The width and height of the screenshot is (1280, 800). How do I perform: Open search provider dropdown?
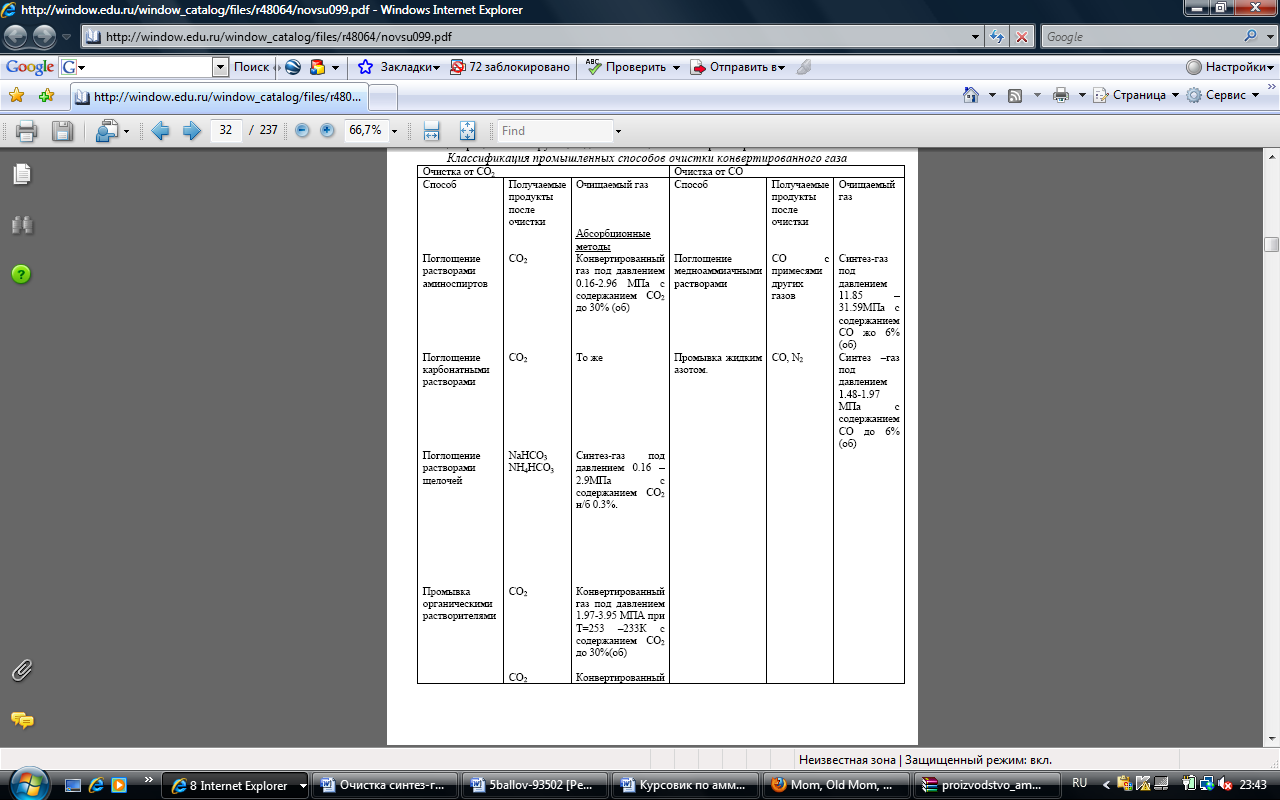click(1269, 37)
